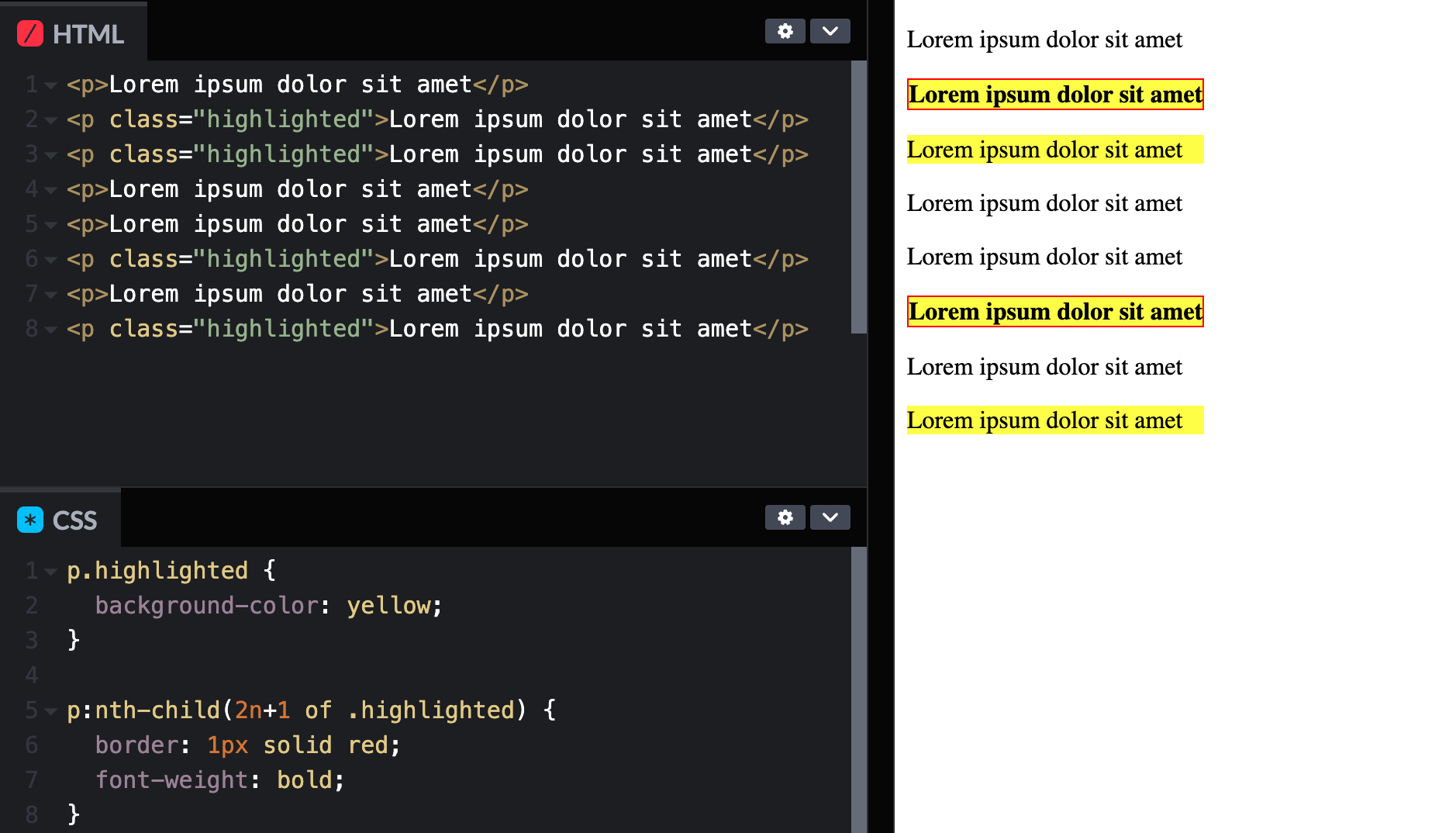Viewport: 1456px width, 833px height.
Task: Fold the p:nth-child CSS rule arrow
Action: coord(51,711)
